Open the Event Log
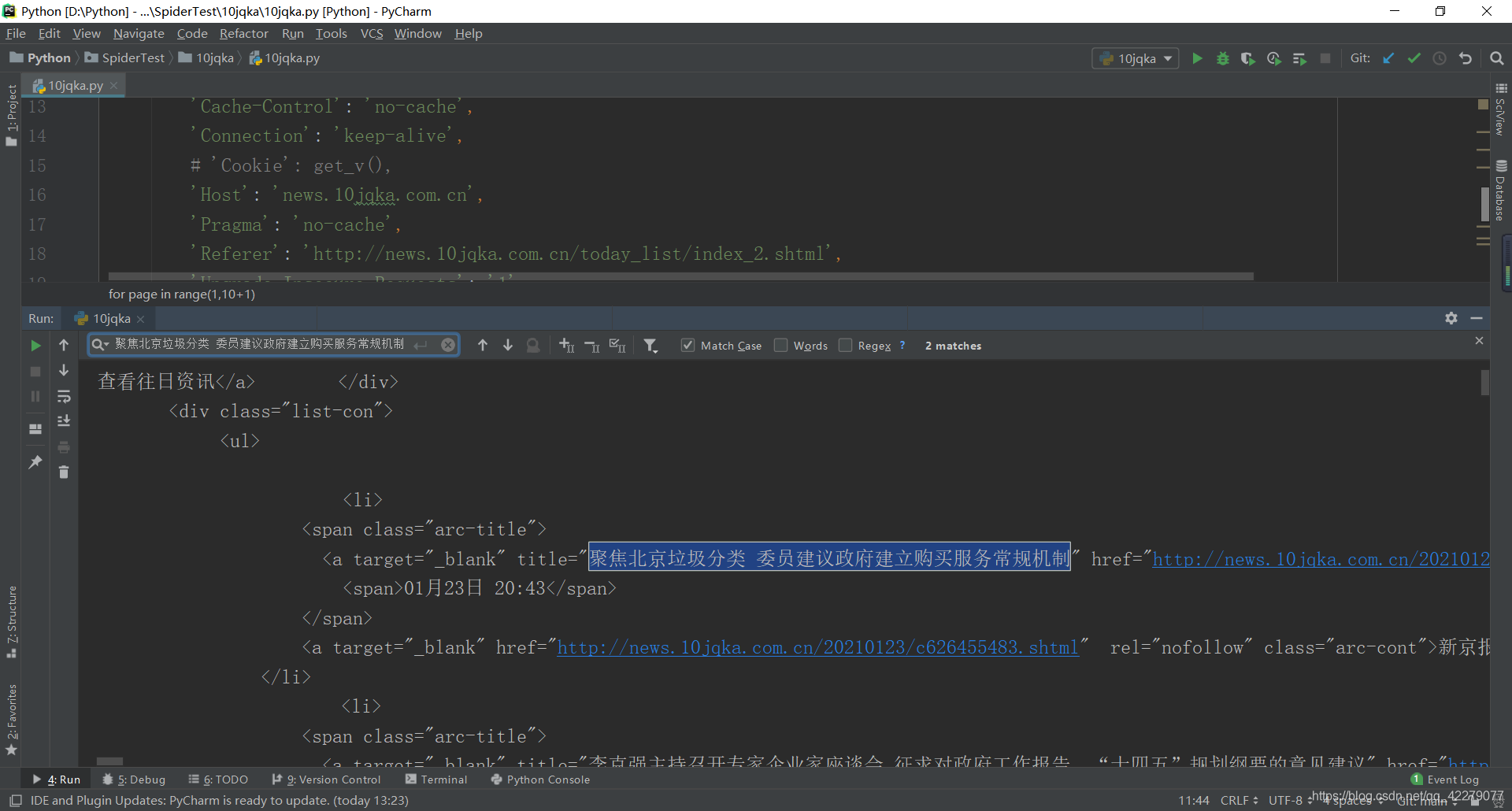Viewport: 1512px width, 811px height. [x=1445, y=780]
